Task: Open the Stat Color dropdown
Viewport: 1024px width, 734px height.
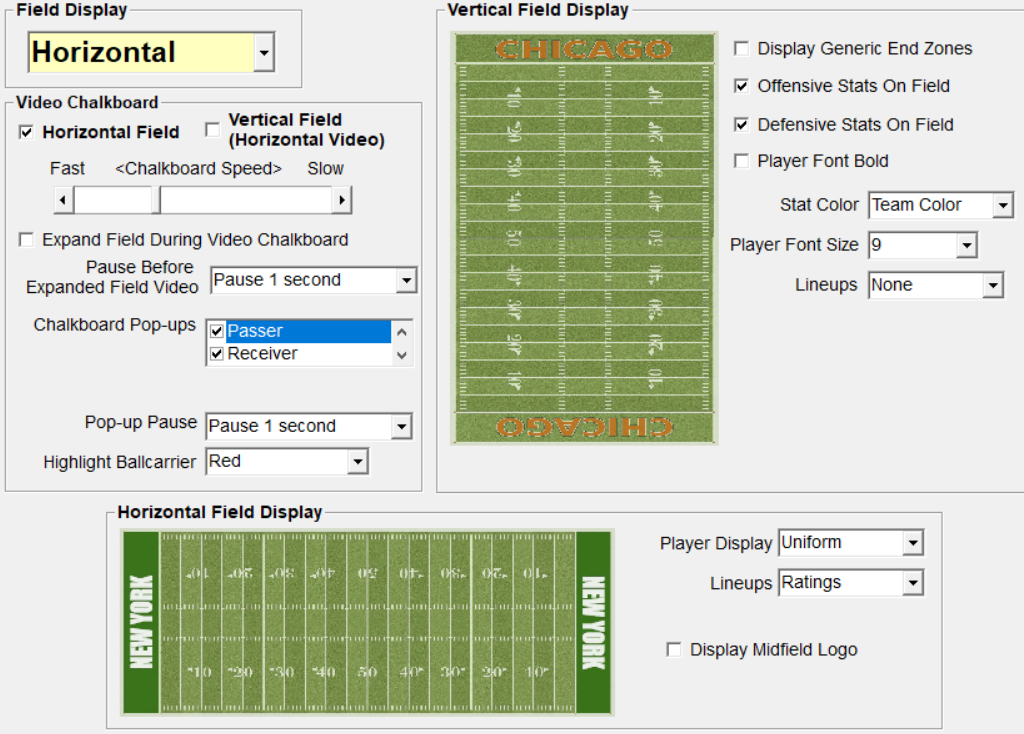Action: [x=1003, y=206]
